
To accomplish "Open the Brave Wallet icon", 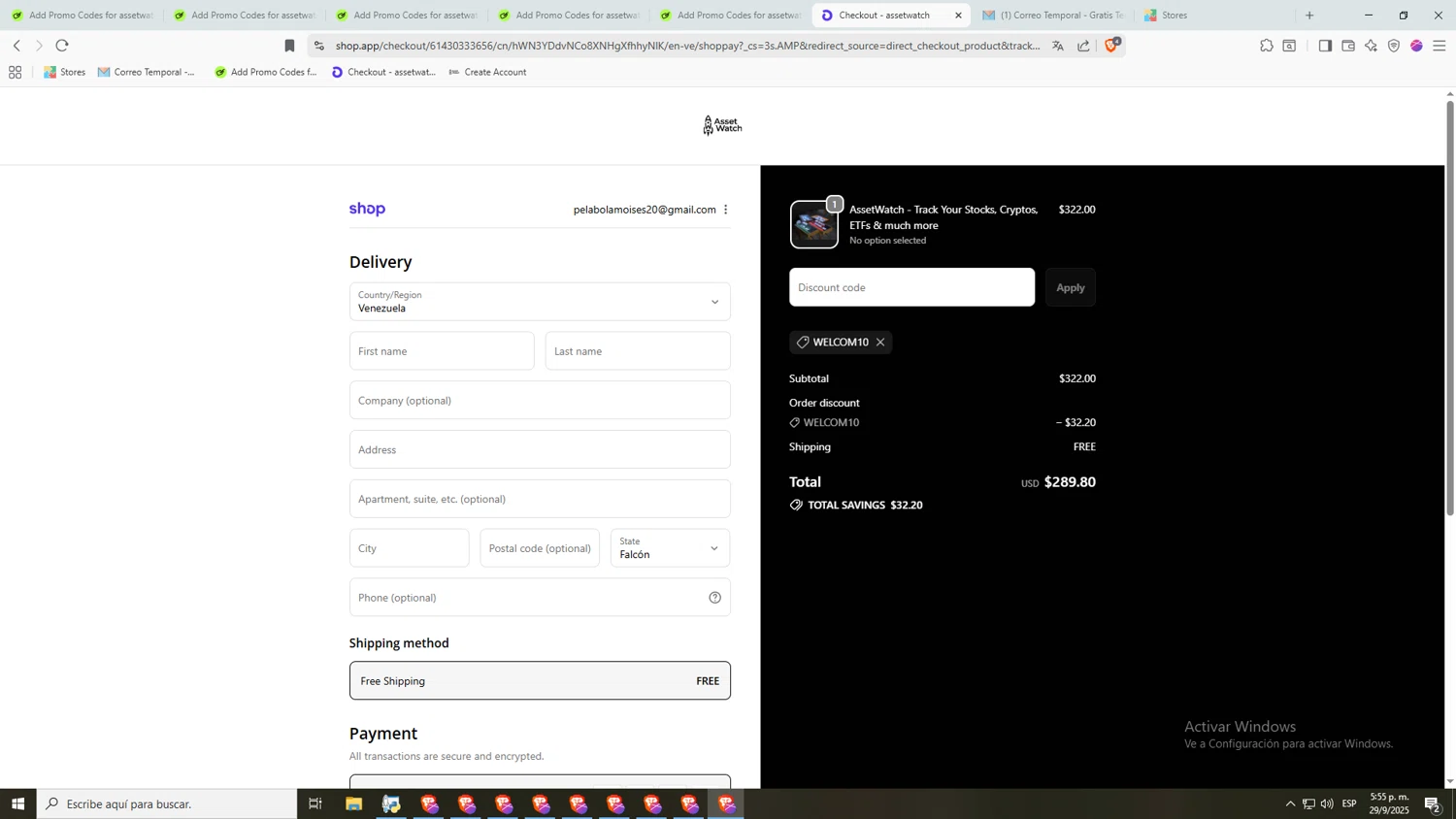I will pos(1348,46).
